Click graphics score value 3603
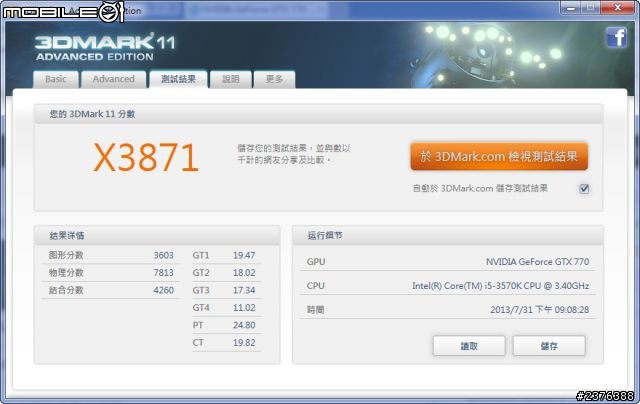This screenshot has height=404, width=640. (164, 255)
